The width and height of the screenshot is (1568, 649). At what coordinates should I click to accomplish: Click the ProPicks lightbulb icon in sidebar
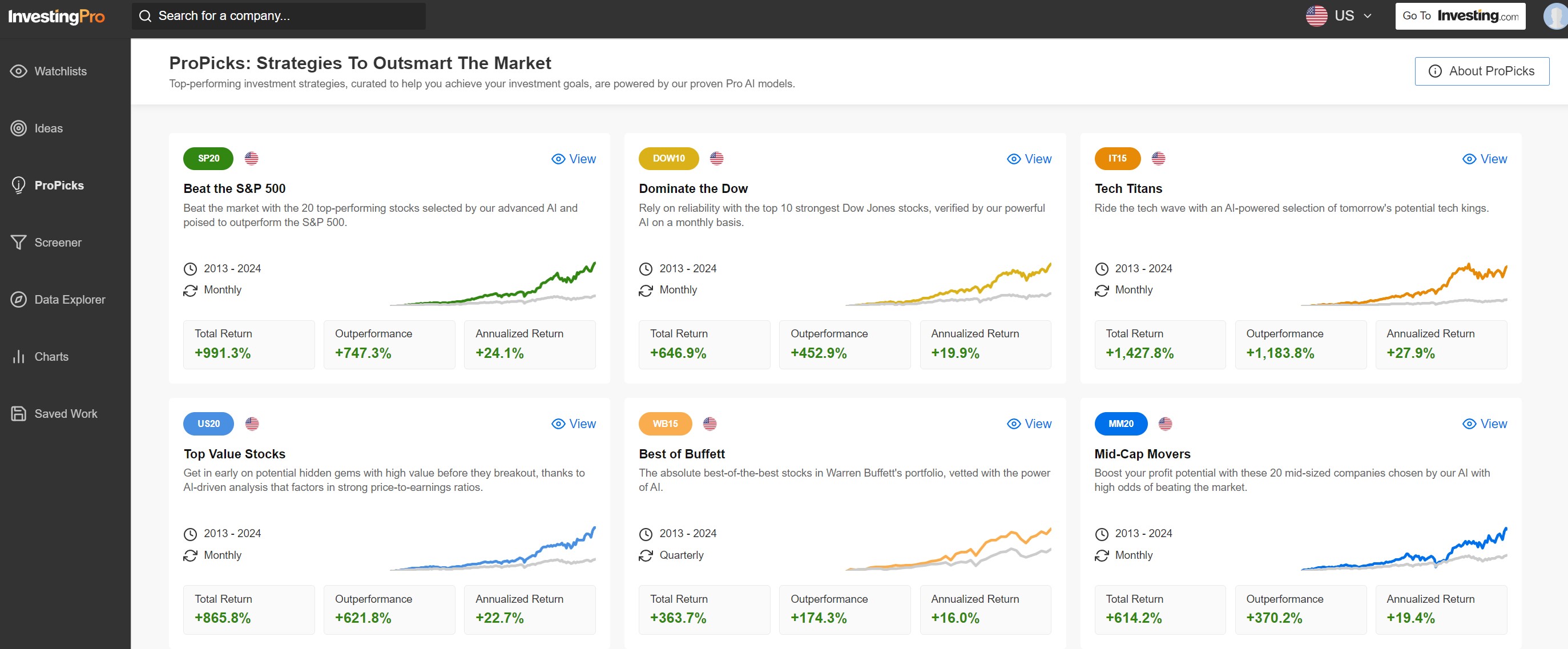click(18, 185)
